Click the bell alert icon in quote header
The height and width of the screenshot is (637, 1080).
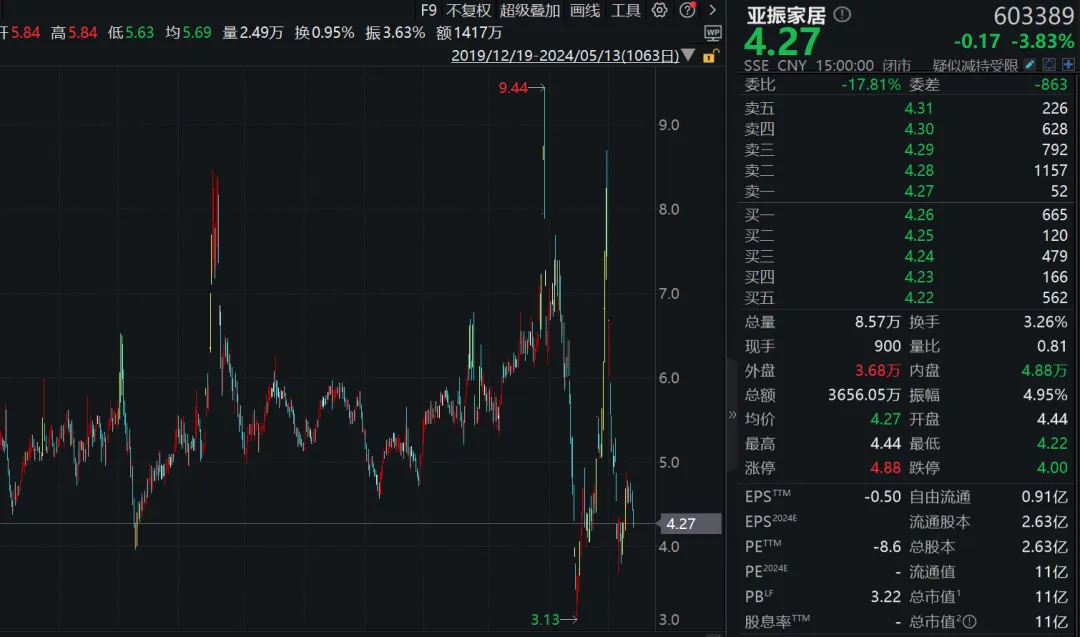[x=1049, y=65]
